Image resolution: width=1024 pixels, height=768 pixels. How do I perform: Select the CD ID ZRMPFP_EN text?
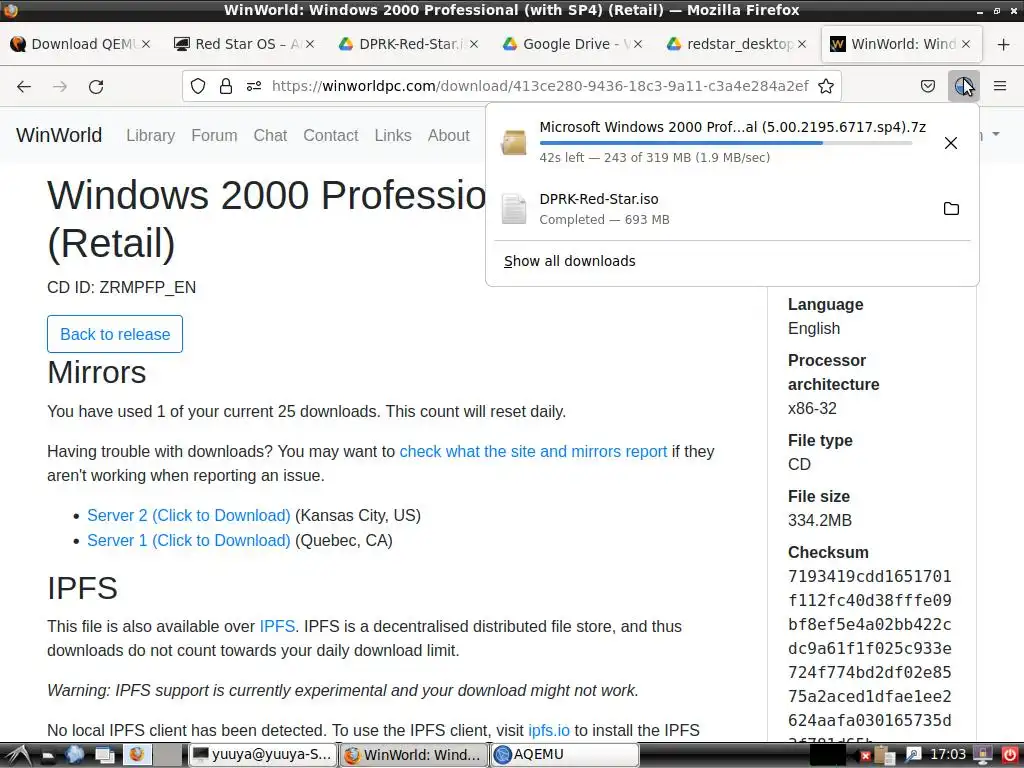tap(121, 287)
